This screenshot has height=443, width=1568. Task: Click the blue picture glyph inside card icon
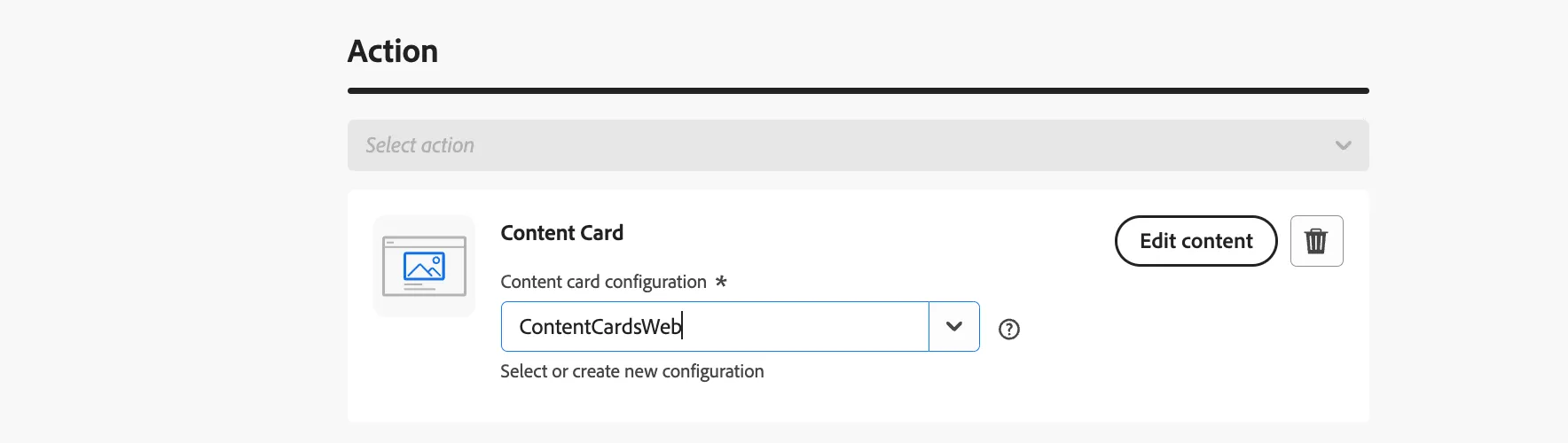[x=424, y=267]
